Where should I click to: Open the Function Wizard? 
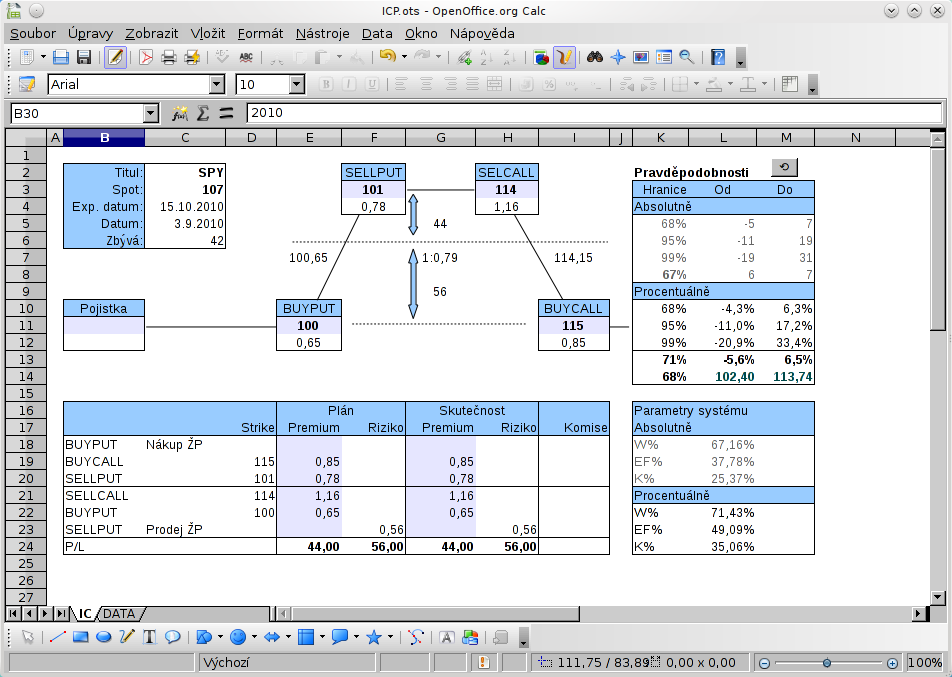[180, 113]
